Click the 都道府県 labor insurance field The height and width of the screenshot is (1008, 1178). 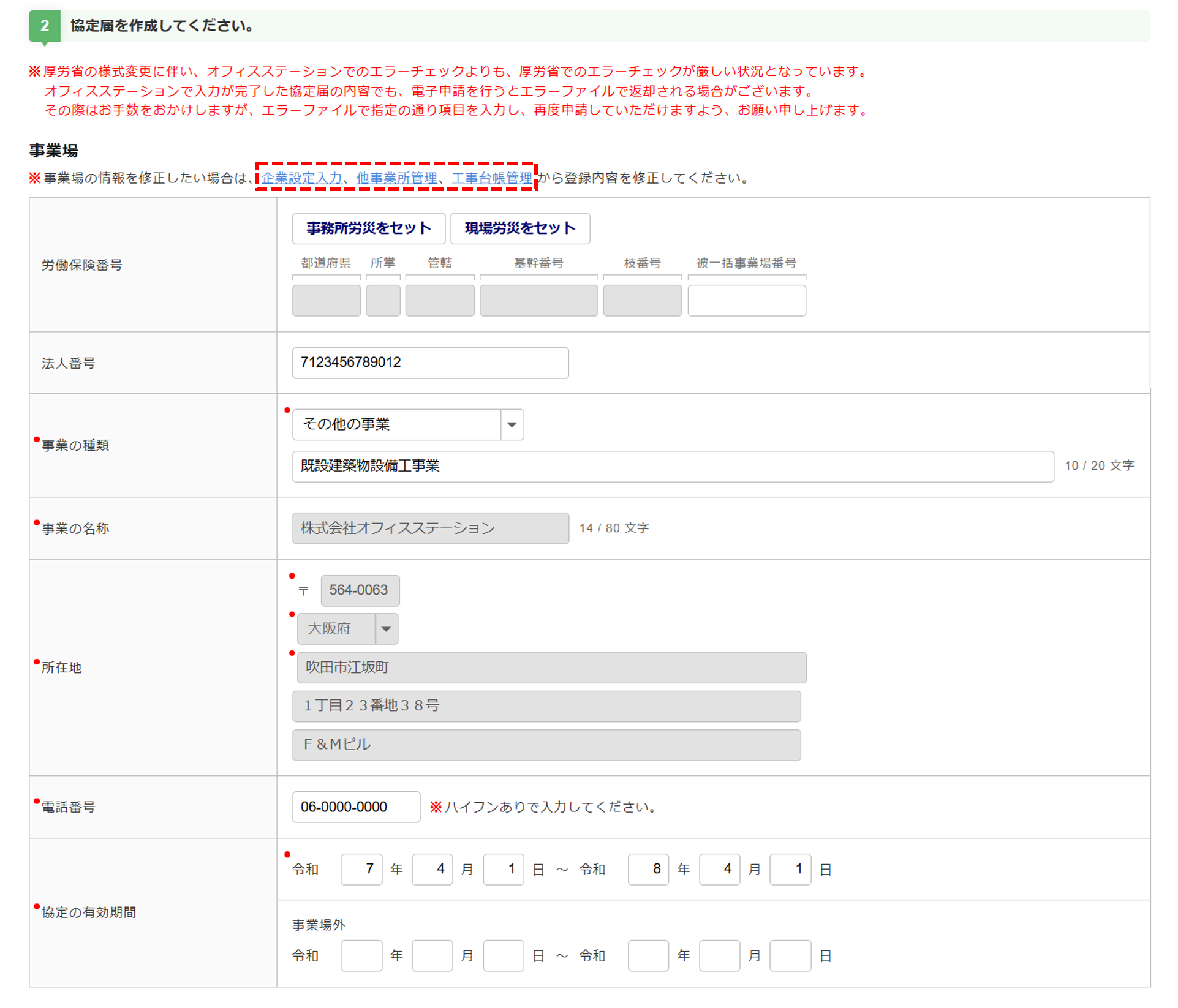[x=326, y=301]
